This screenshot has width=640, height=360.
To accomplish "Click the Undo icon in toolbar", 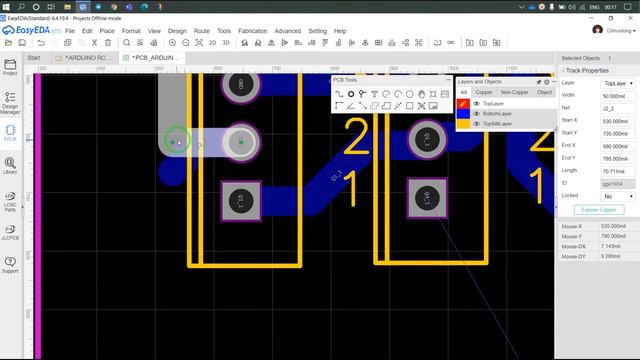I will (41, 42).
